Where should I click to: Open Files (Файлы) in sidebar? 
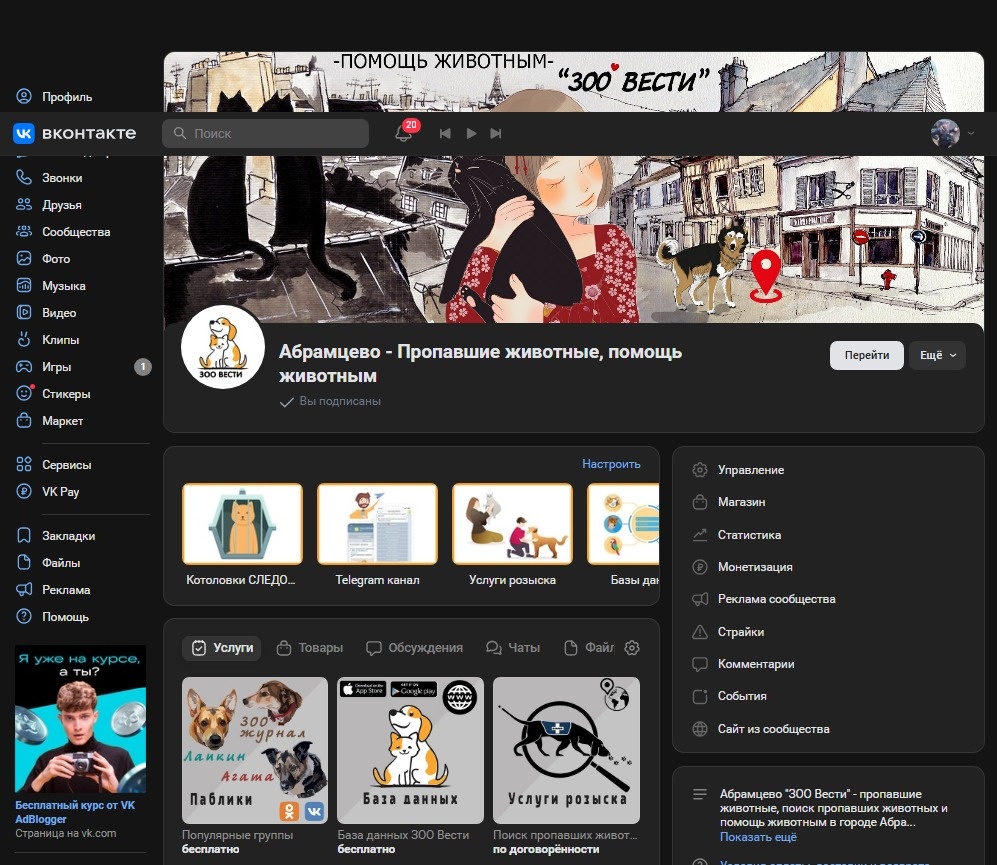48,562
